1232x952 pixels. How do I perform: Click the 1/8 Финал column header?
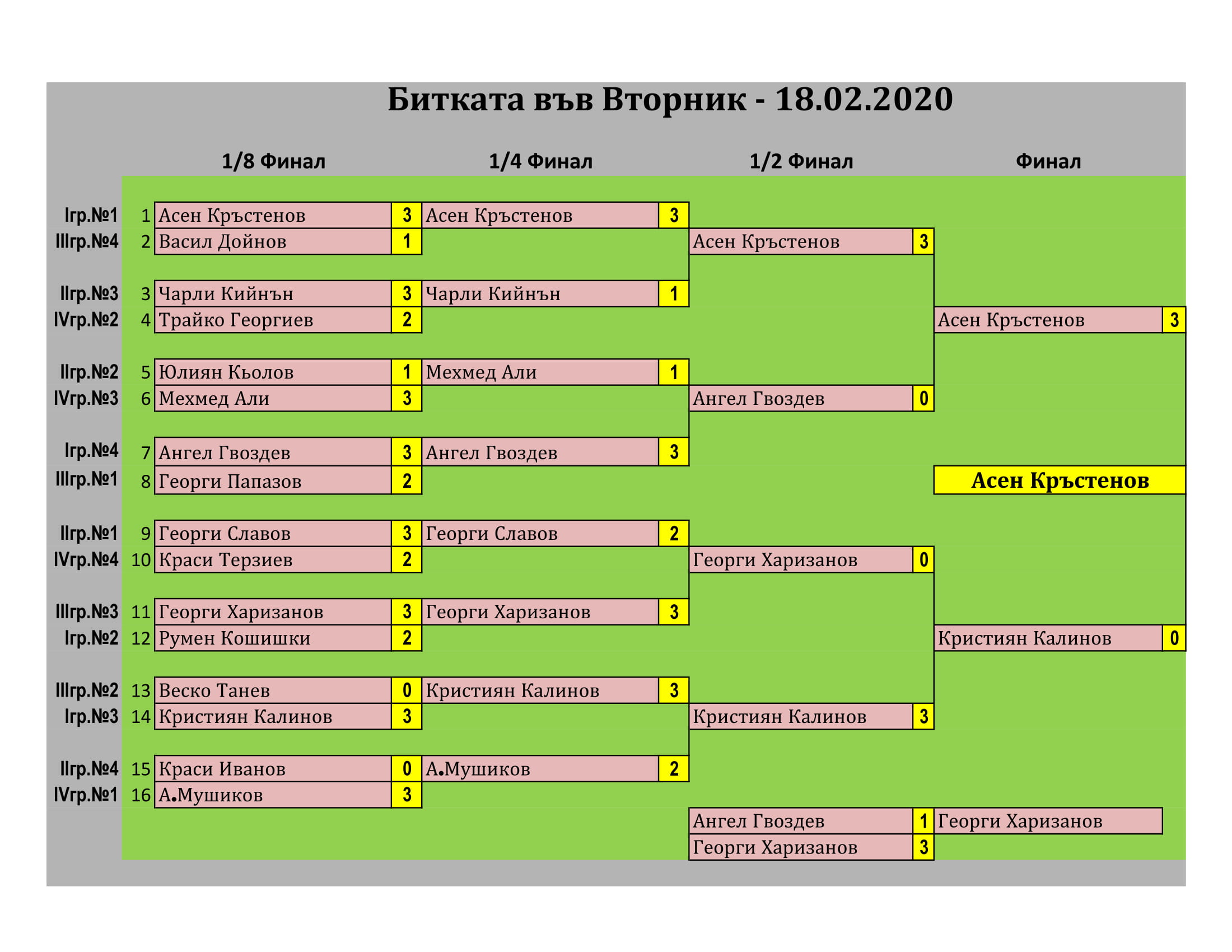273,161
